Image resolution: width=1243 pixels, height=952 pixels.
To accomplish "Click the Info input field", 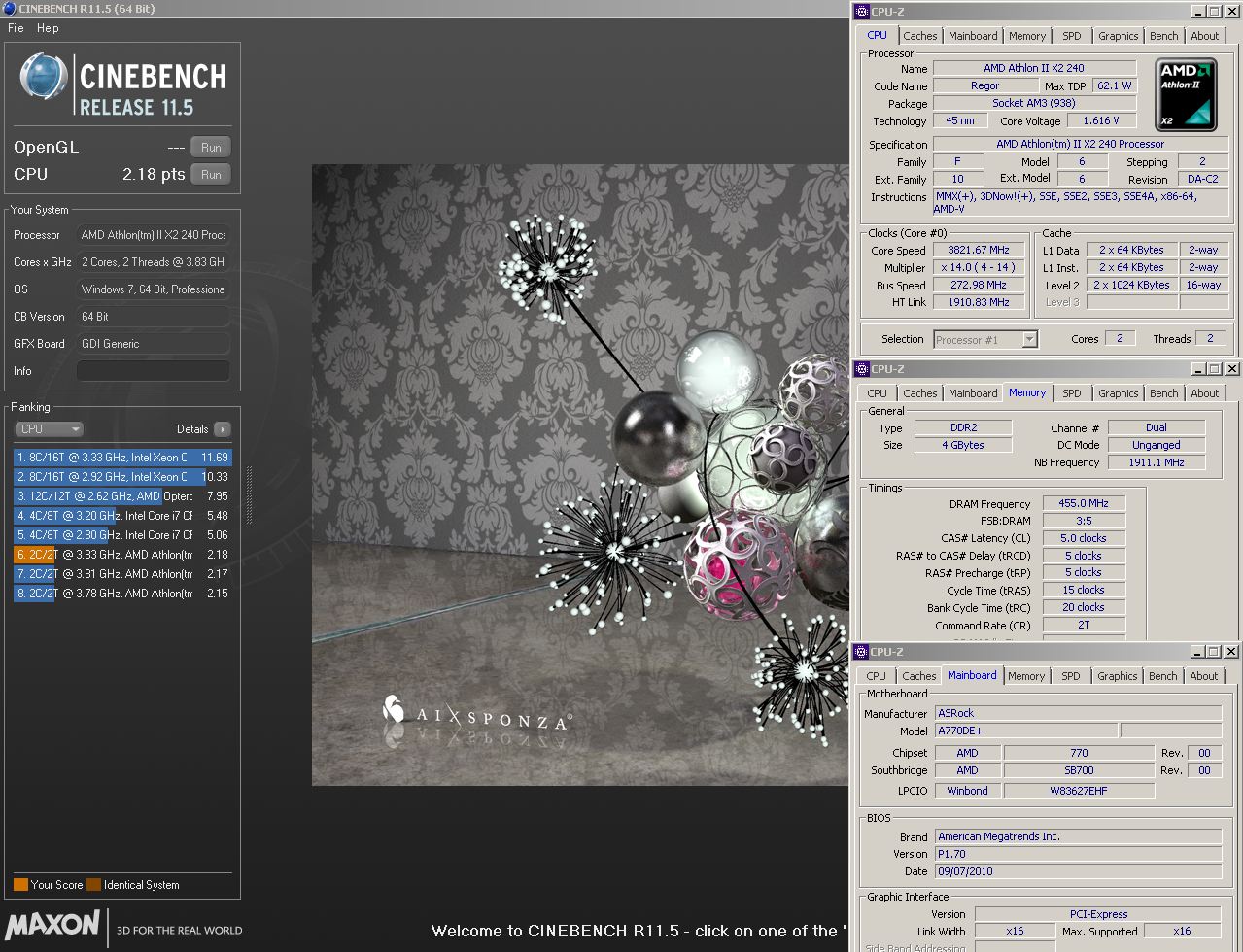I will [x=154, y=371].
